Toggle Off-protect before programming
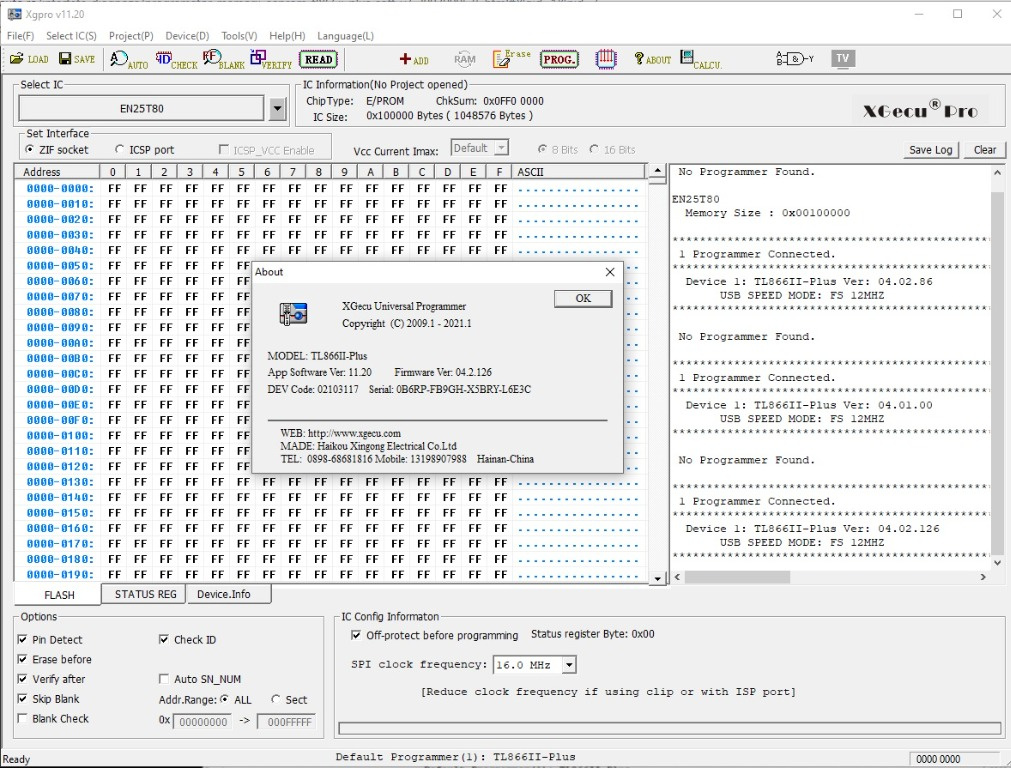 click(x=356, y=635)
